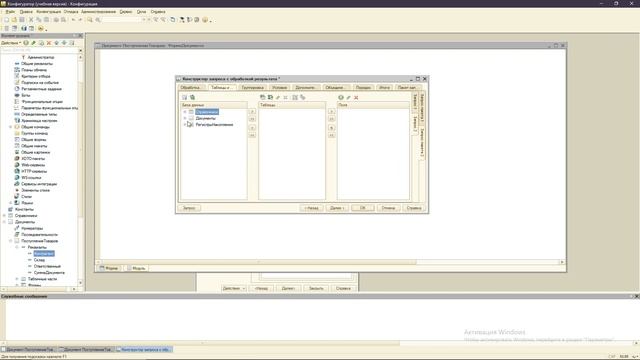Screen dimensions: 640x360
Task: Open the Конфигурация menu
Action: pyautogui.click(x=49, y=12)
